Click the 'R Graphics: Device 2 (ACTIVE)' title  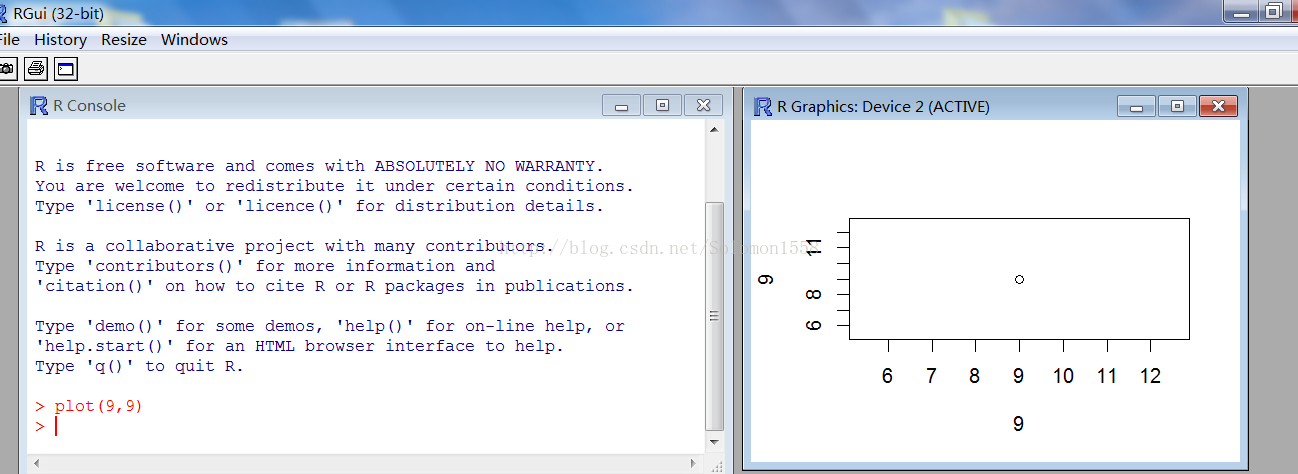(x=883, y=106)
